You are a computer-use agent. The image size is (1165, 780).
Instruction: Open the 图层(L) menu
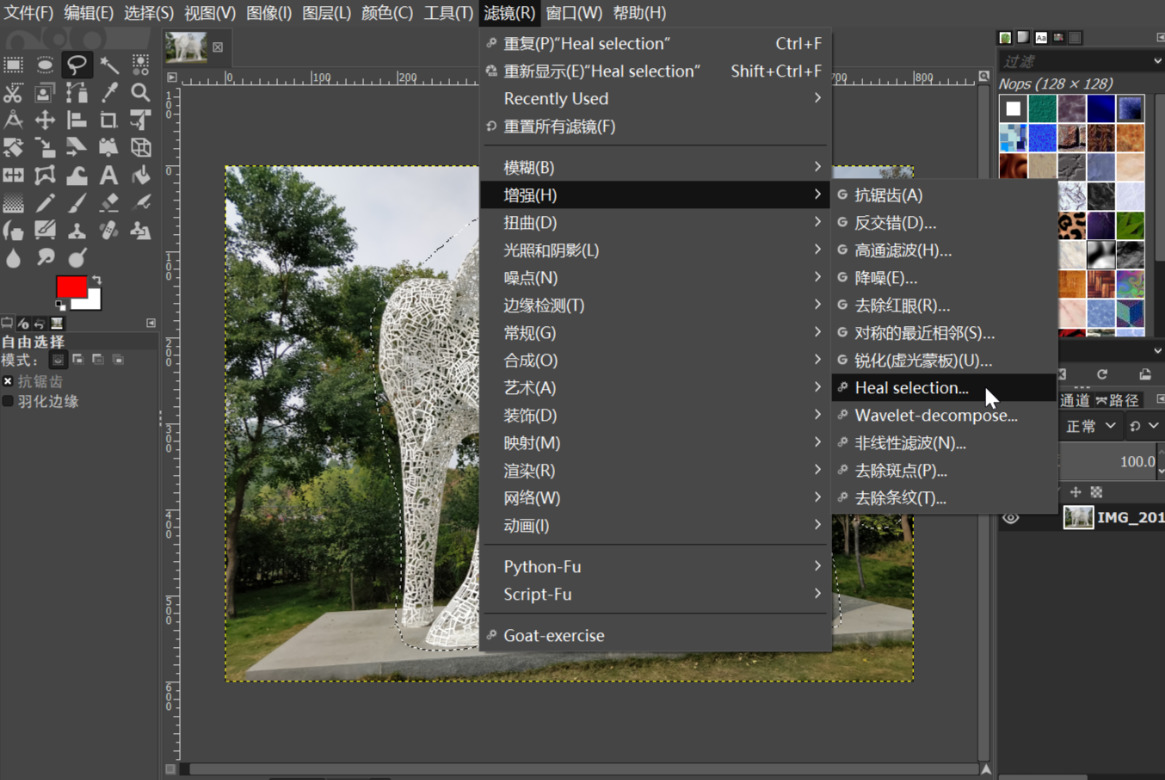(x=326, y=13)
